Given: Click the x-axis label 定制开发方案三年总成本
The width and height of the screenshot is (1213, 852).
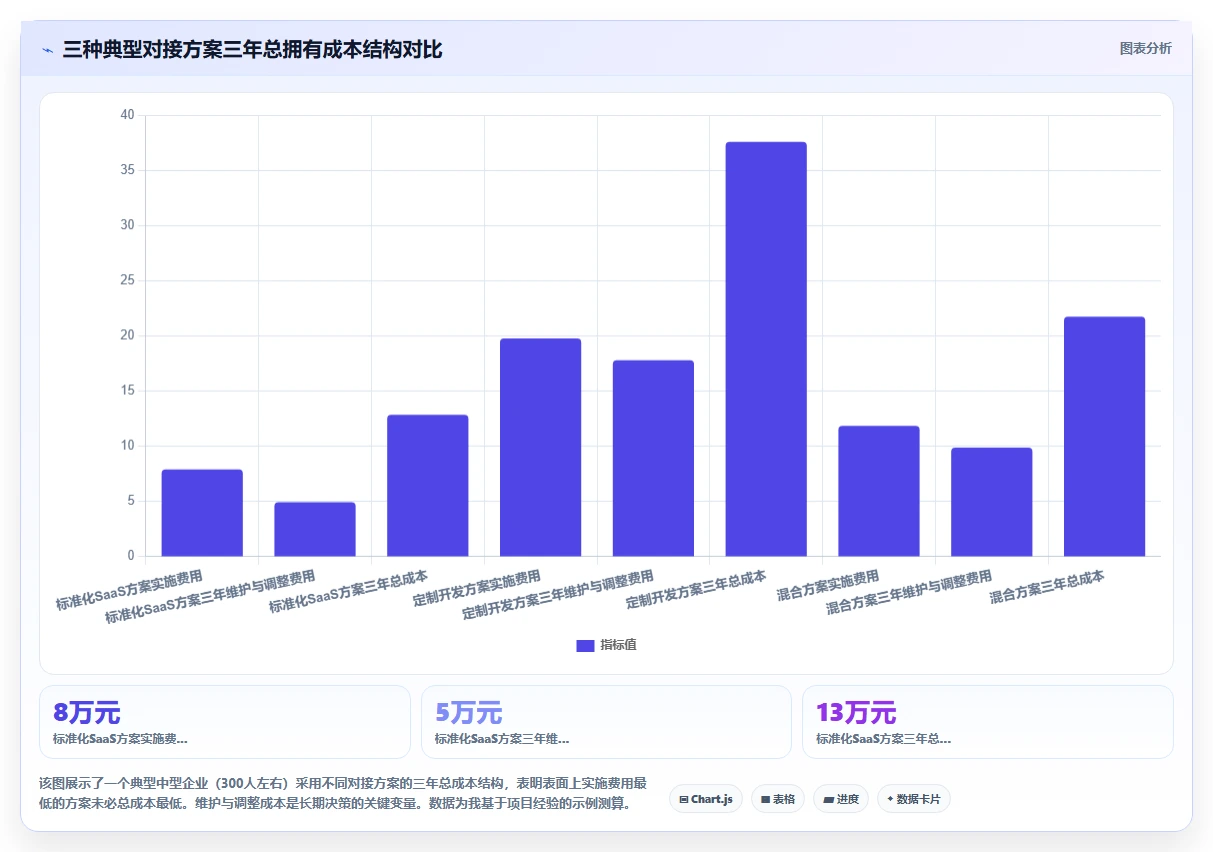Looking at the screenshot, I should [x=697, y=590].
